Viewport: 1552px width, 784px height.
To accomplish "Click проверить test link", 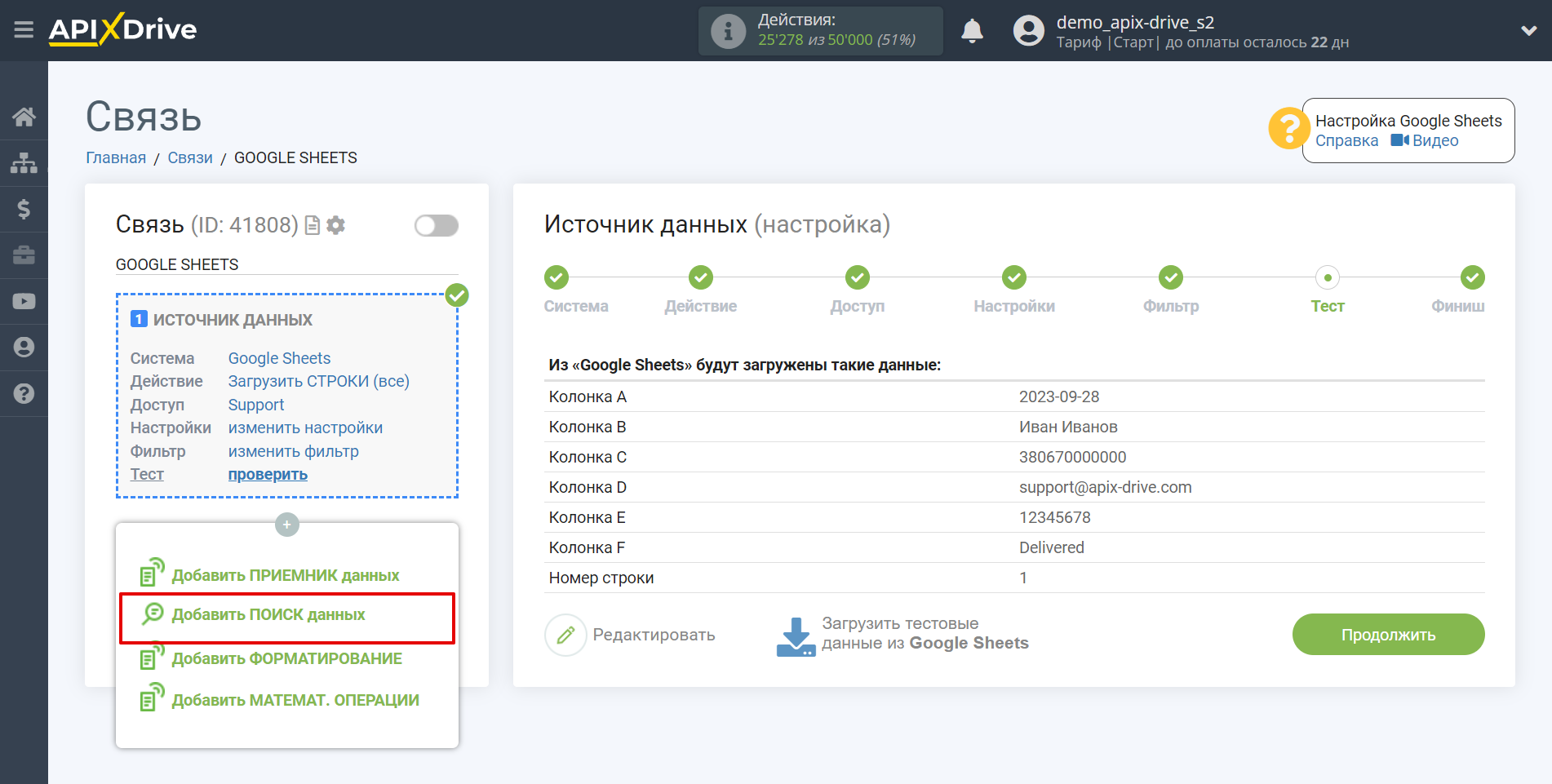I will tap(268, 474).
